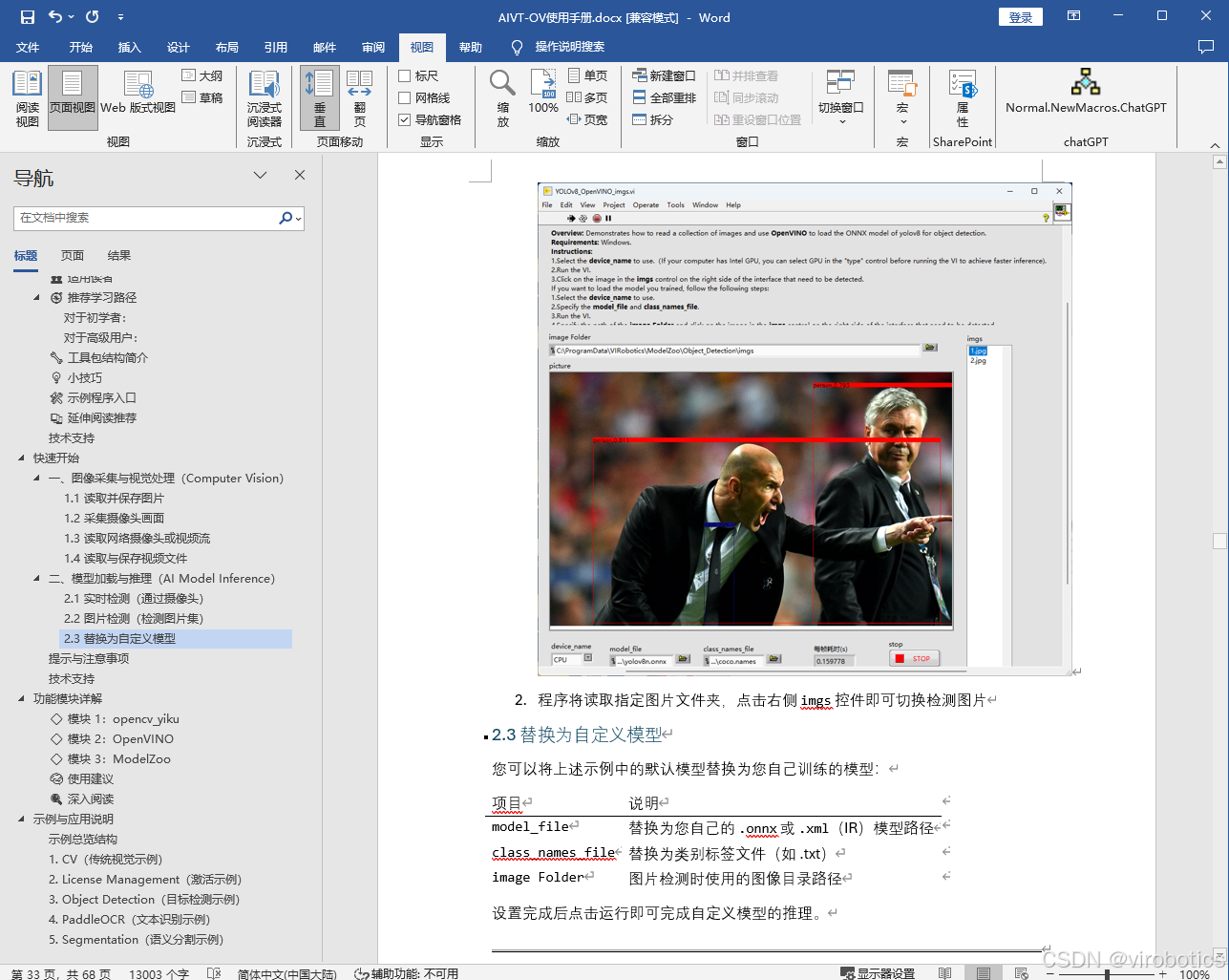The image size is (1229, 980).
Task: Open the 布局 ribbon tab
Action: (227, 47)
